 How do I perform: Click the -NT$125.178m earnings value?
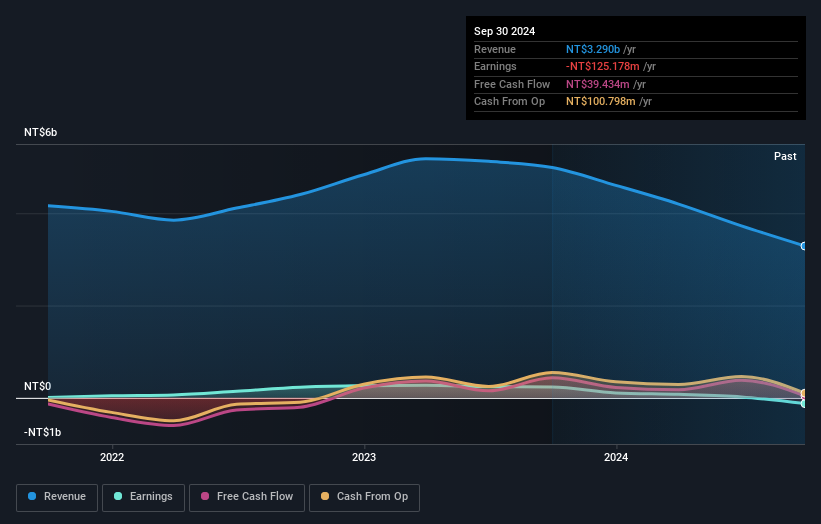[x=603, y=66]
